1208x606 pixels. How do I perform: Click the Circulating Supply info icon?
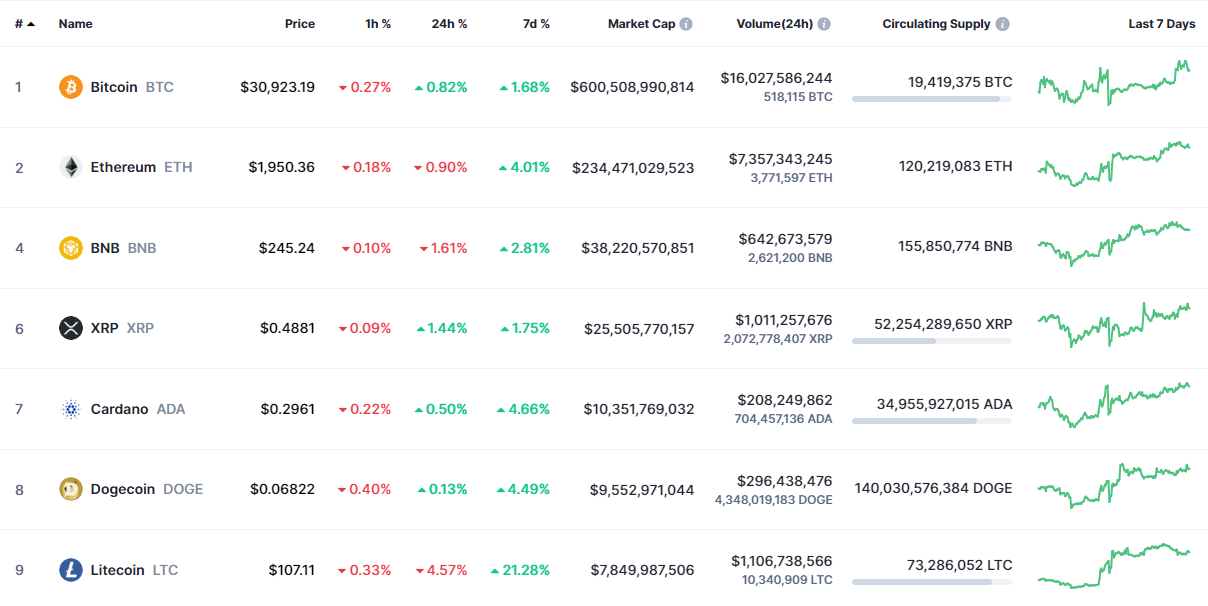pyautogui.click(x=1002, y=24)
